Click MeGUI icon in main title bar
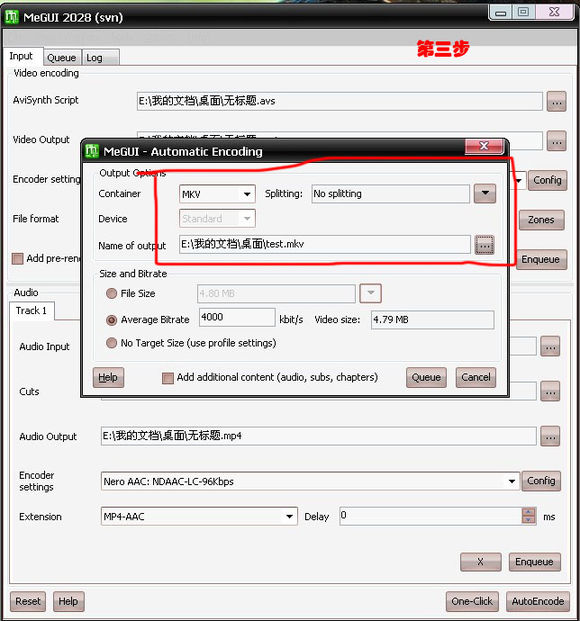Image resolution: width=580 pixels, height=621 pixels. pyautogui.click(x=11, y=17)
